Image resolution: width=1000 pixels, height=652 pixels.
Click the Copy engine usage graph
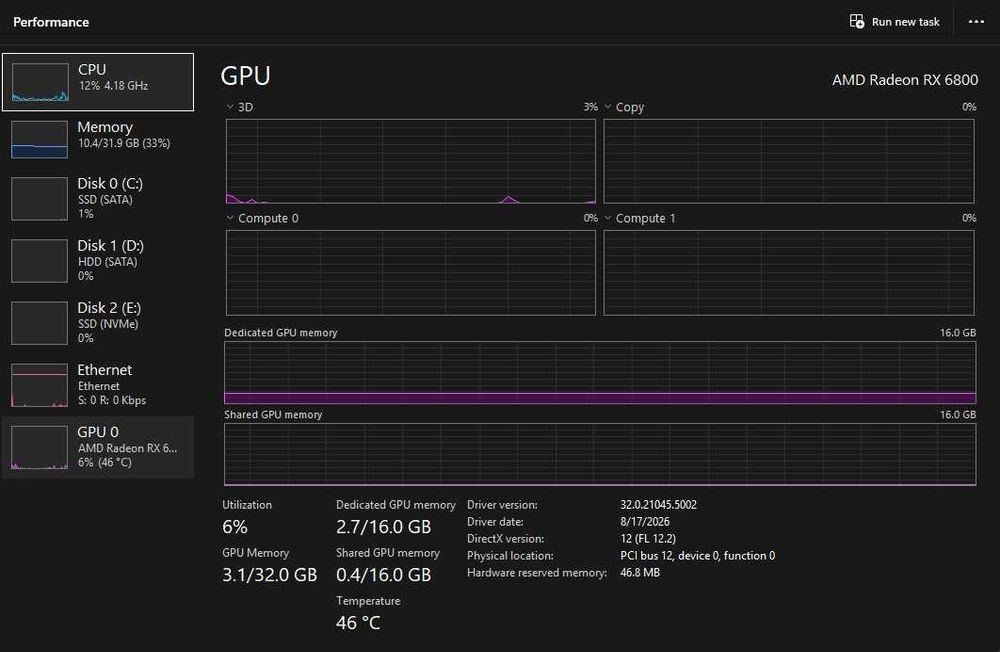coord(789,161)
